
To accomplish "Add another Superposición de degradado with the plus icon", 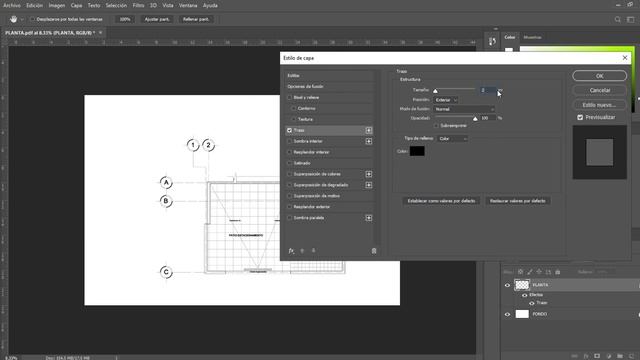I will [369, 185].
